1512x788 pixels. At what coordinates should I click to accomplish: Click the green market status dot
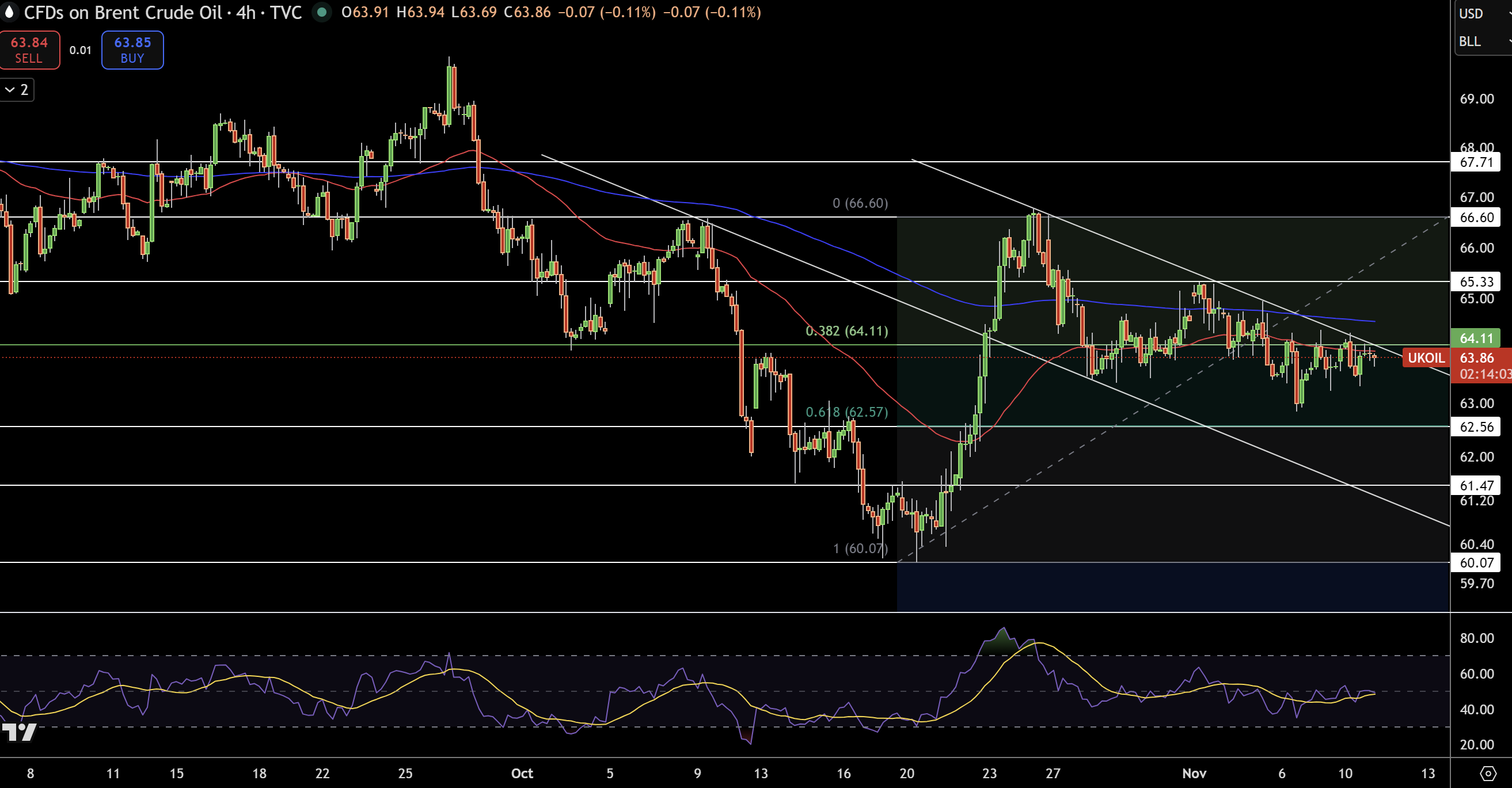322,13
